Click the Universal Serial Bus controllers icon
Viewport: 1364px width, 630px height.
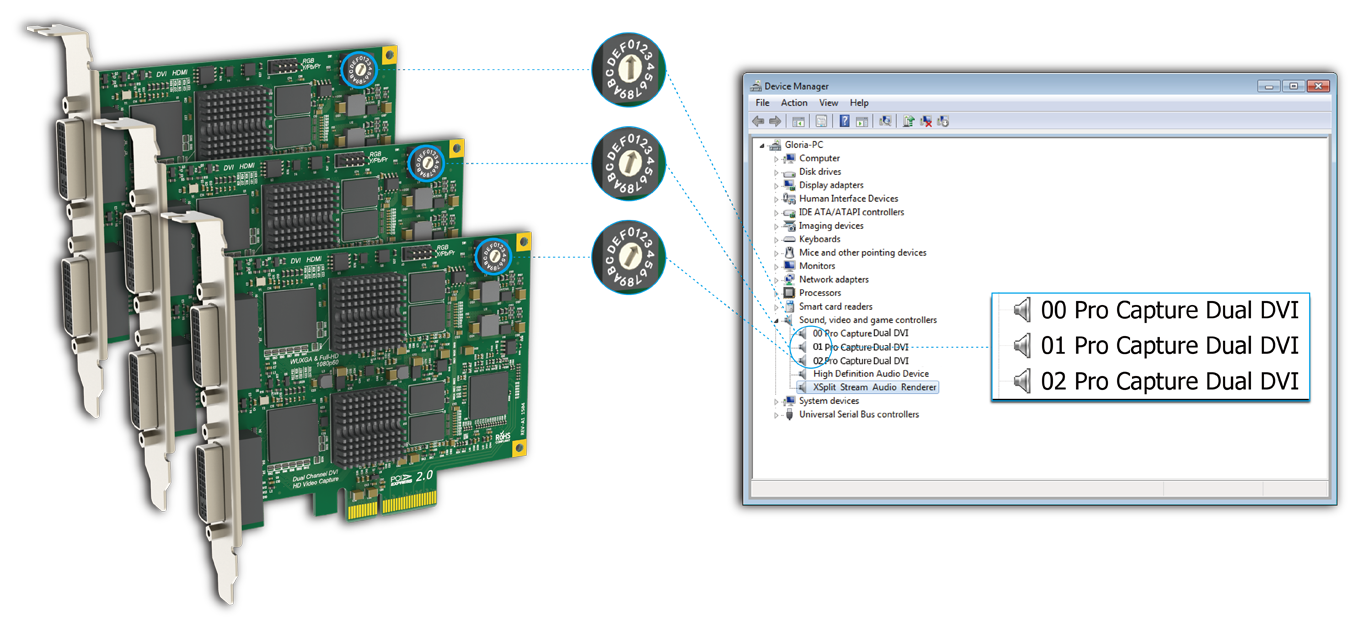790,415
